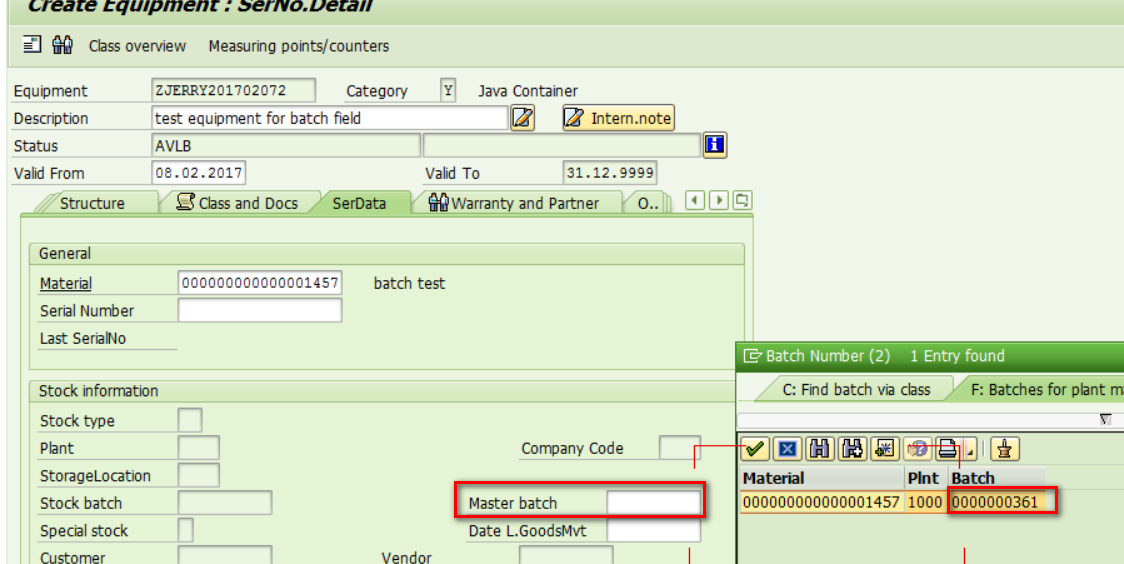
Task: Expand the restrictions triangle in batch popup
Action: click(1105, 419)
